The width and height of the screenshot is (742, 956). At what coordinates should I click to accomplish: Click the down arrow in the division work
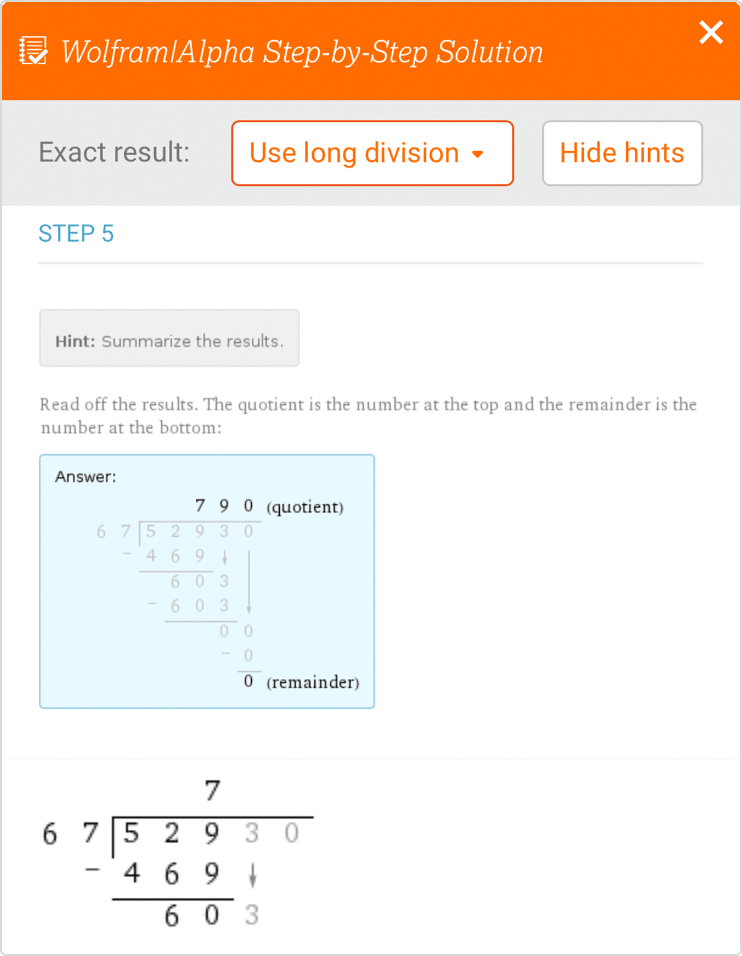tap(252, 873)
